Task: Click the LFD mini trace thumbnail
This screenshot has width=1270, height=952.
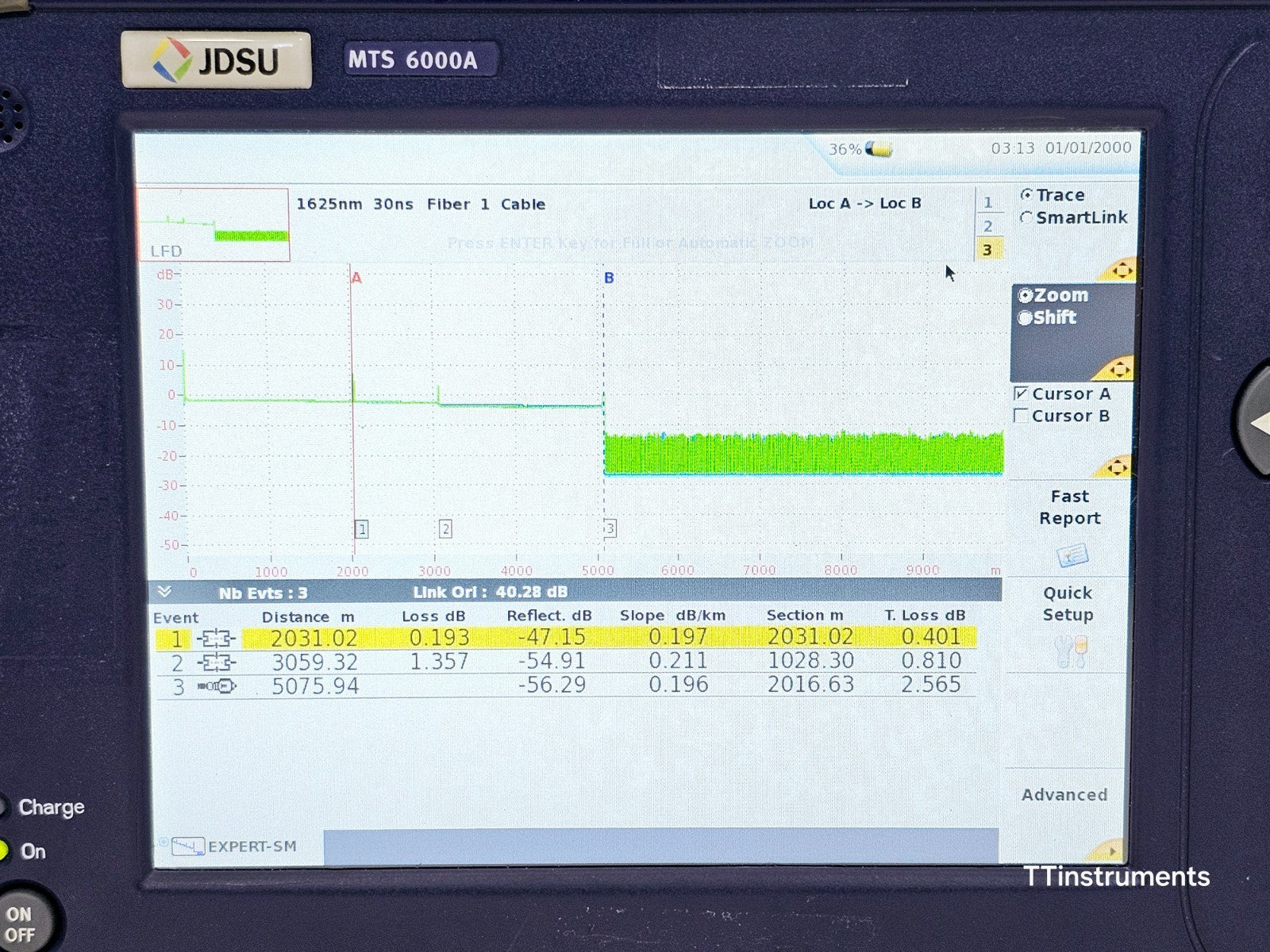Action: tap(213, 225)
